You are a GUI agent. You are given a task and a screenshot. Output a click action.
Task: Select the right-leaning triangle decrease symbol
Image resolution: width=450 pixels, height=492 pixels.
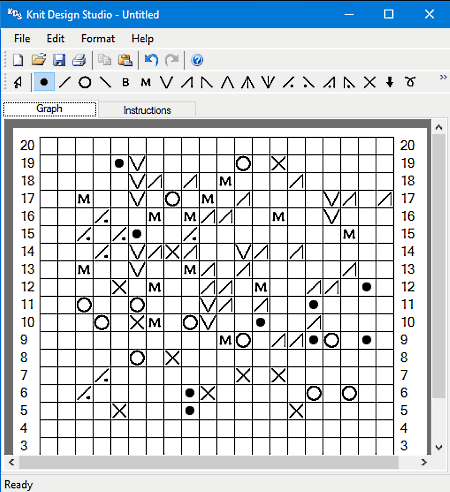coord(187,82)
